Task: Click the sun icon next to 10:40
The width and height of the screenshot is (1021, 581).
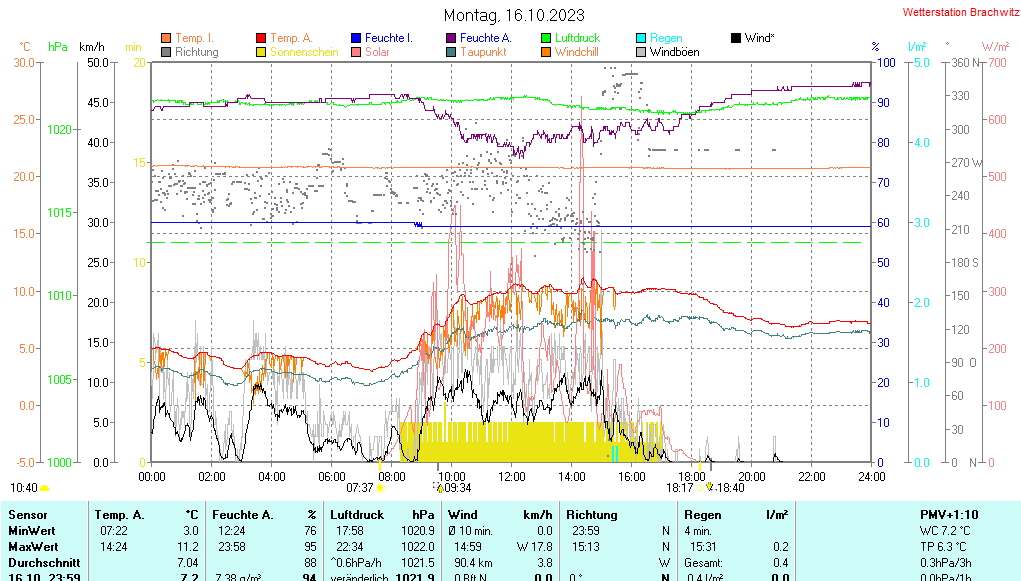Action: click(45, 488)
